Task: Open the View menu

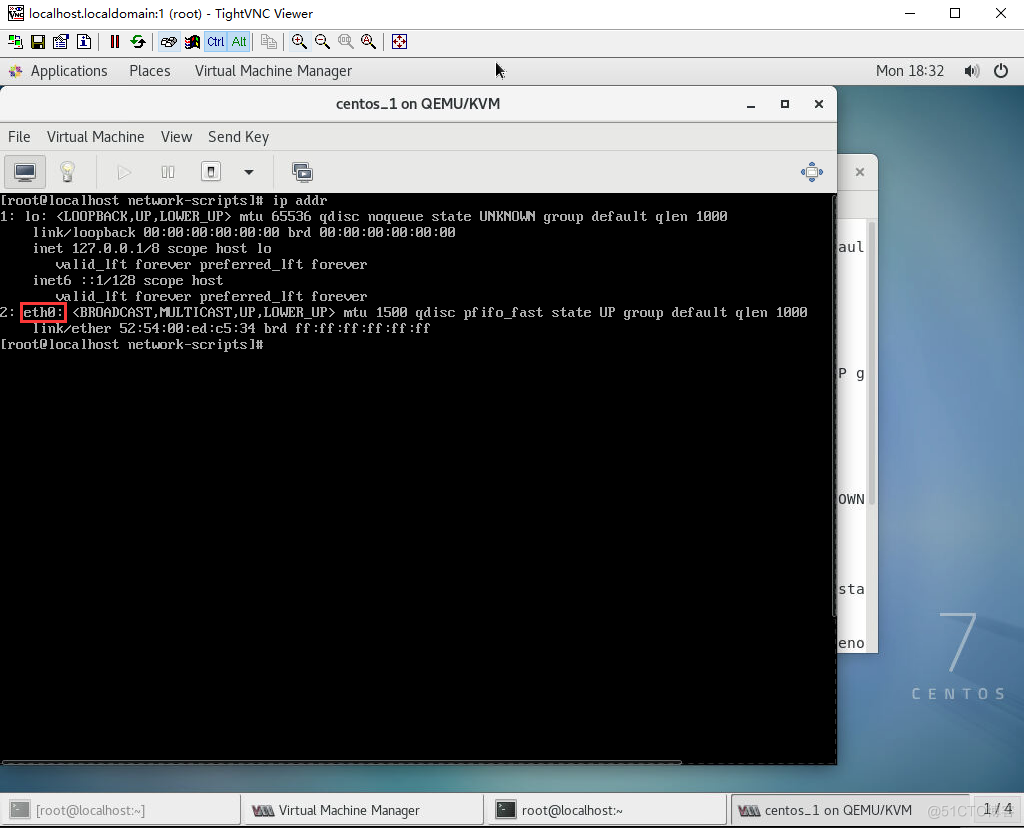Action: [176, 136]
